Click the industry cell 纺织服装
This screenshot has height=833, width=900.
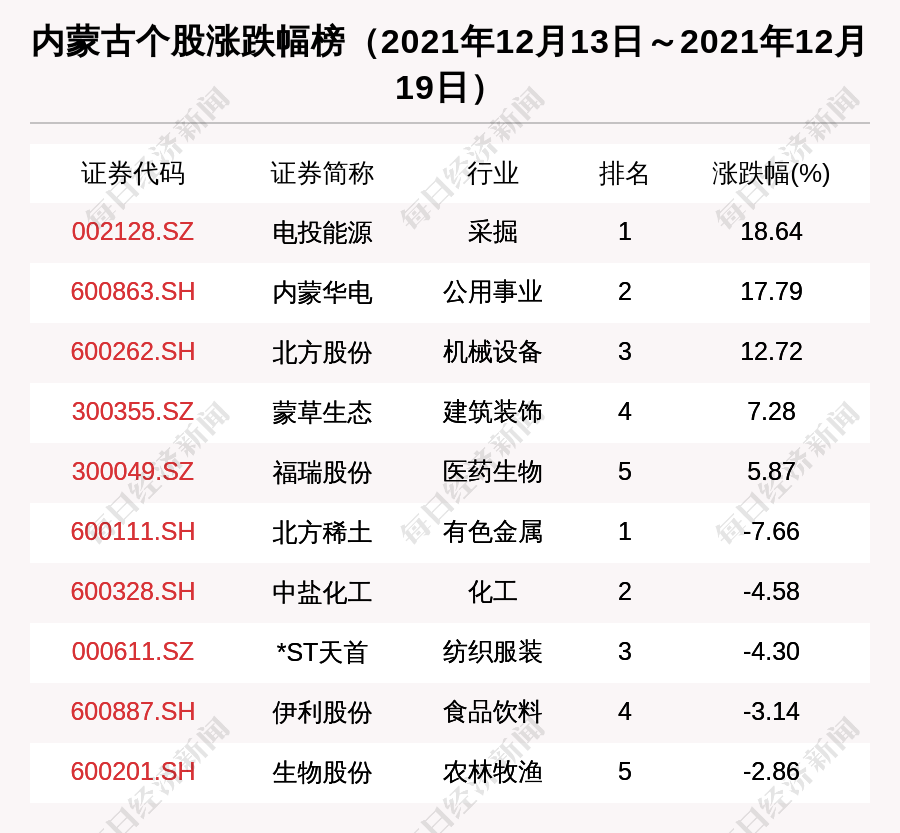pyautogui.click(x=492, y=652)
